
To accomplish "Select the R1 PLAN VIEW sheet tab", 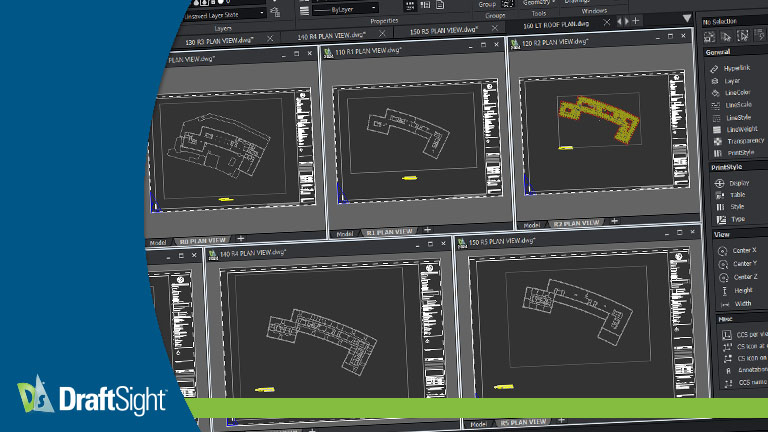I will click(x=387, y=231).
